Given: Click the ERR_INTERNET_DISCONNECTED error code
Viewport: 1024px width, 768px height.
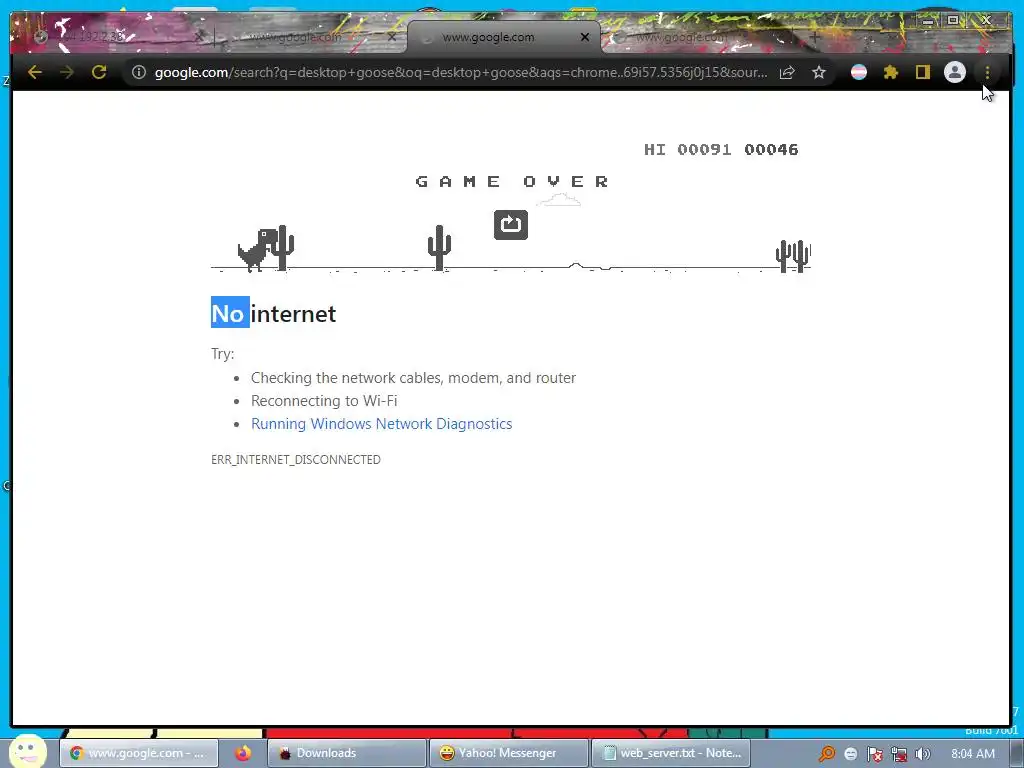Looking at the screenshot, I should point(296,460).
